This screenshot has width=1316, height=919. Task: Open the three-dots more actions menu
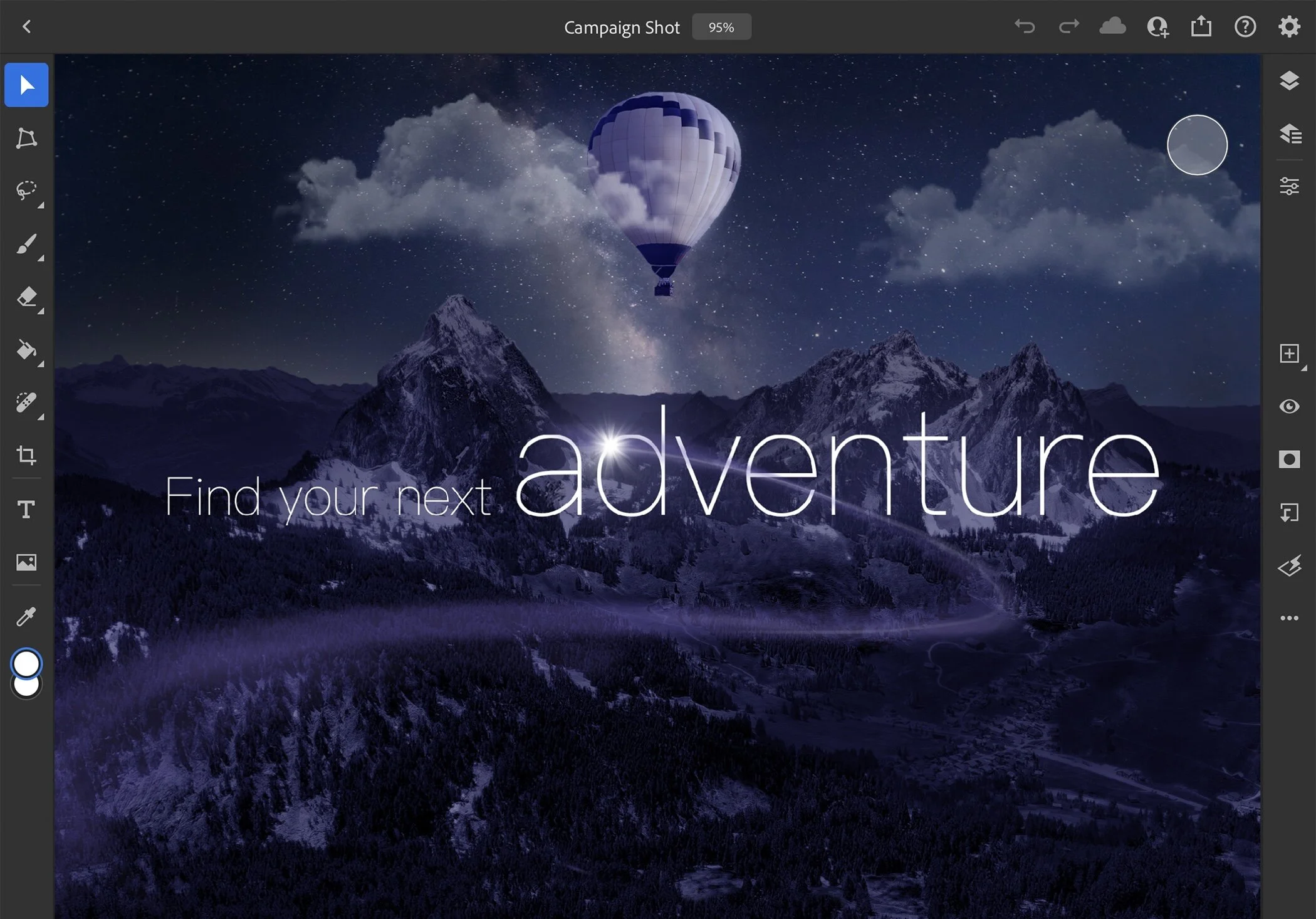pos(1289,618)
